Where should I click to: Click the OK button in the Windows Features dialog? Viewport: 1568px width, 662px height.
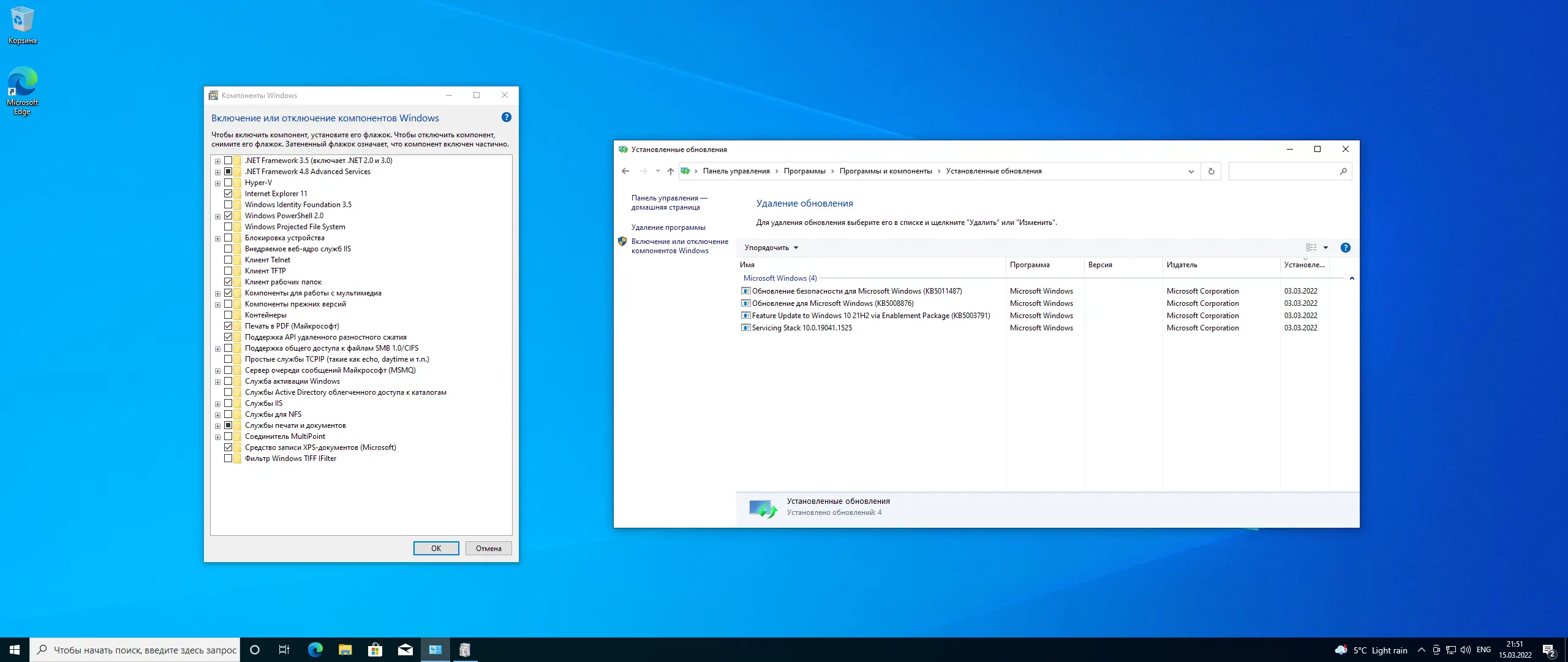coord(435,549)
